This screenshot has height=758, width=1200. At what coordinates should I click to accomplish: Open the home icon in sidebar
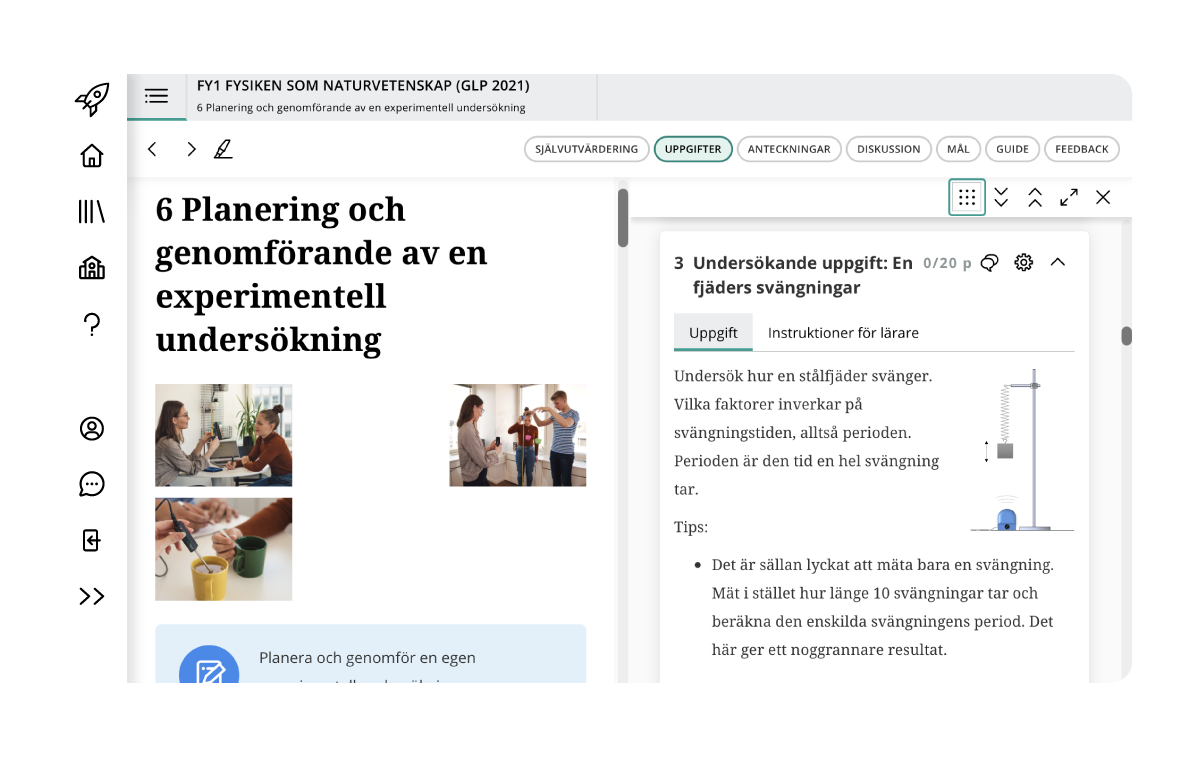tap(92, 156)
